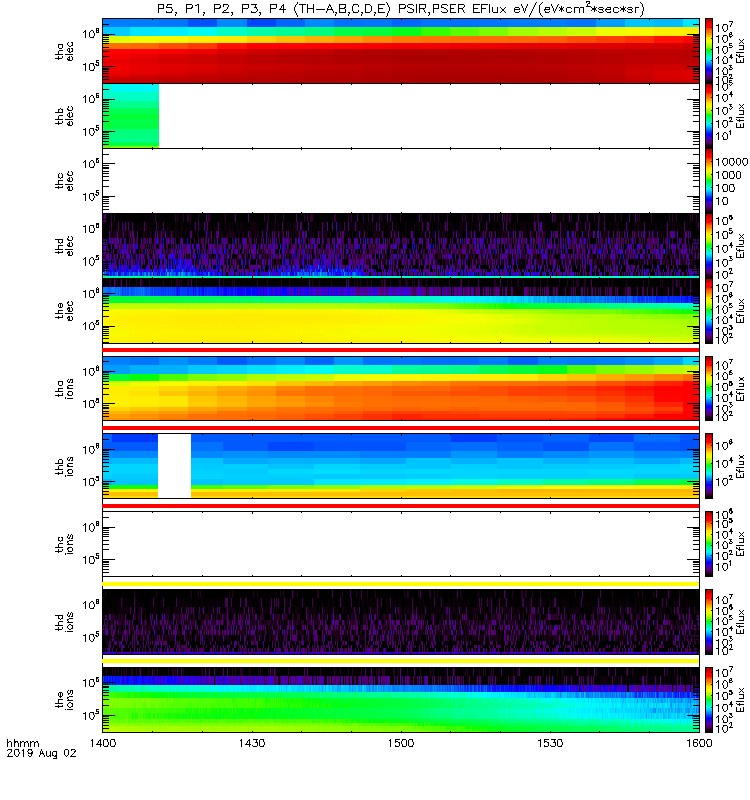Click the 'thb elec' y-axis label
This screenshot has width=750, height=800.
[x=65, y=116]
